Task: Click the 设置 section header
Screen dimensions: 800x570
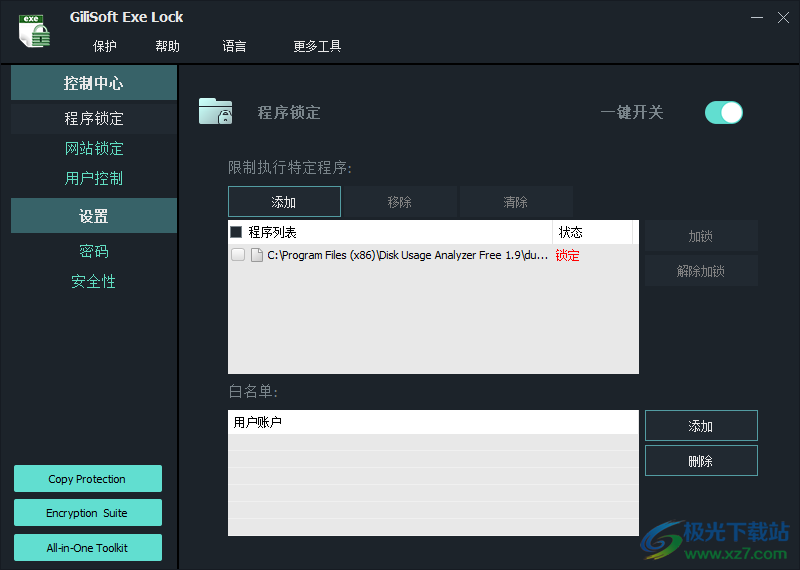Action: (94, 216)
